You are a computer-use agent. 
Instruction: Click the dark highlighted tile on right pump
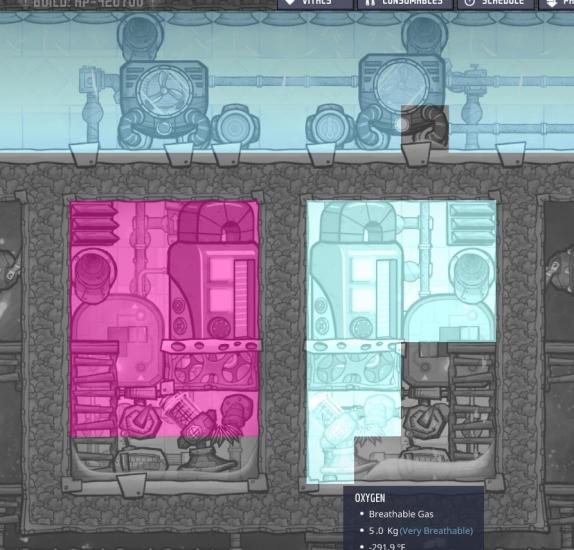[x=425, y=127]
